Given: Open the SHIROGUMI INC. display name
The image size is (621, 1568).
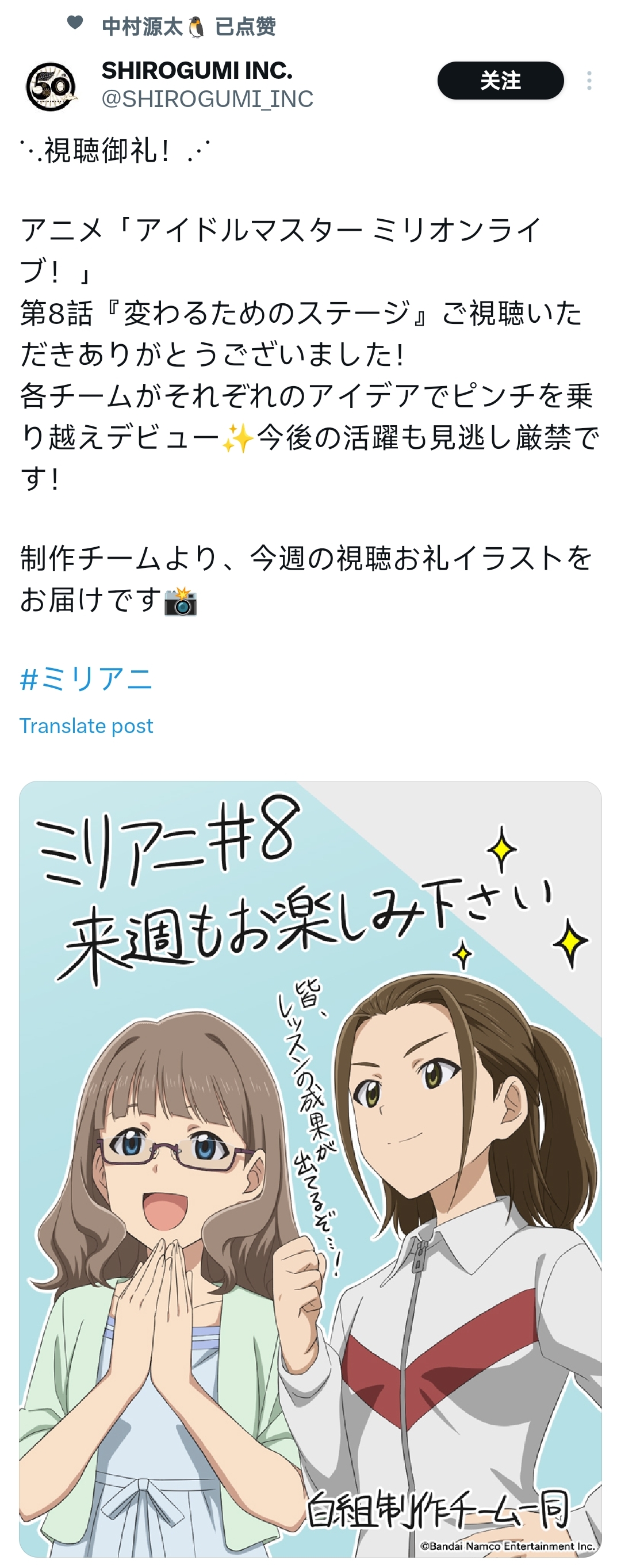Looking at the screenshot, I should 197,71.
